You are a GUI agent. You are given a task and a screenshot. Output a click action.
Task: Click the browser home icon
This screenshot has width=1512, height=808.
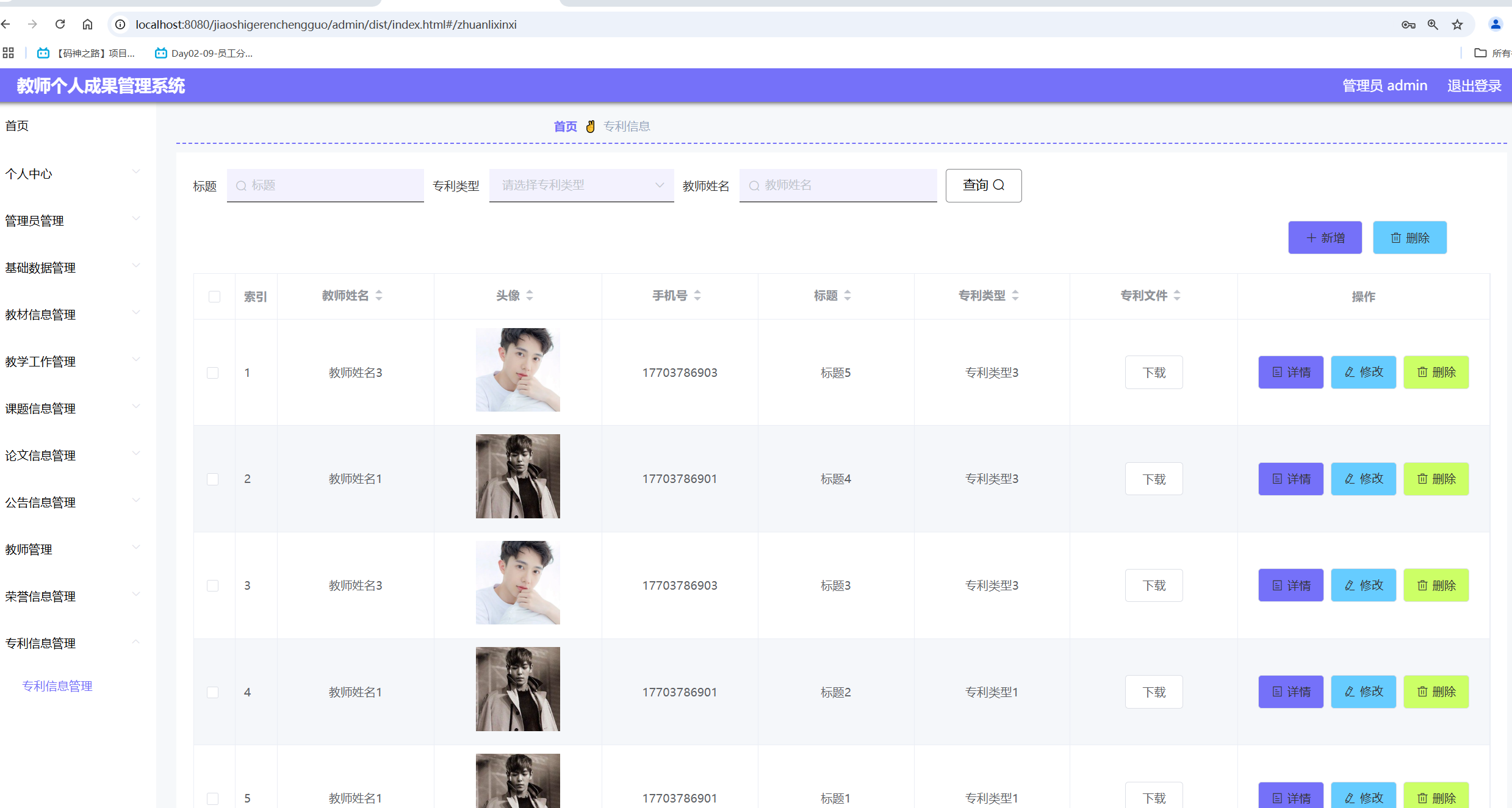coord(87,24)
